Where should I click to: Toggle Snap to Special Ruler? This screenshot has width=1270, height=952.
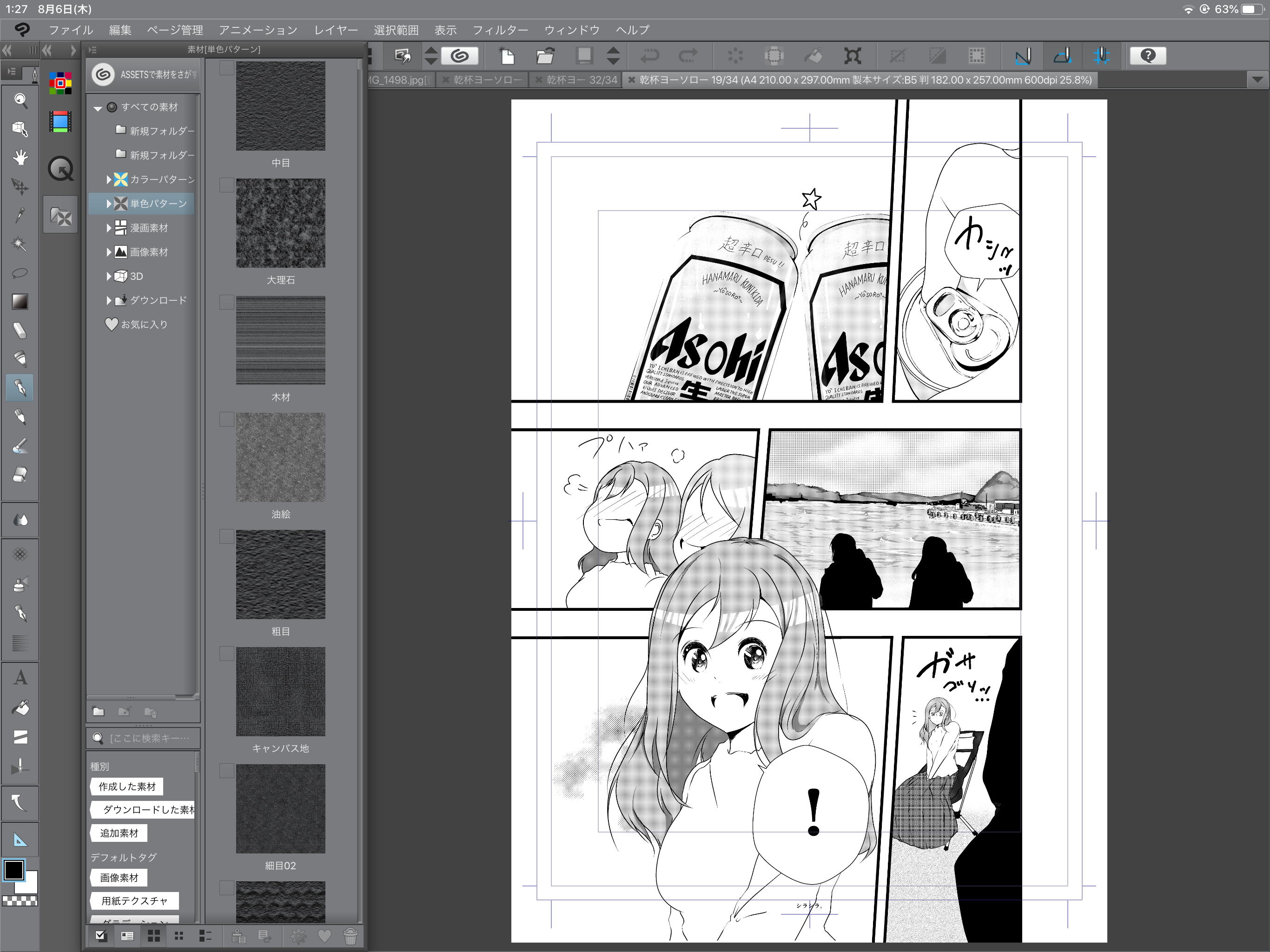(1062, 56)
